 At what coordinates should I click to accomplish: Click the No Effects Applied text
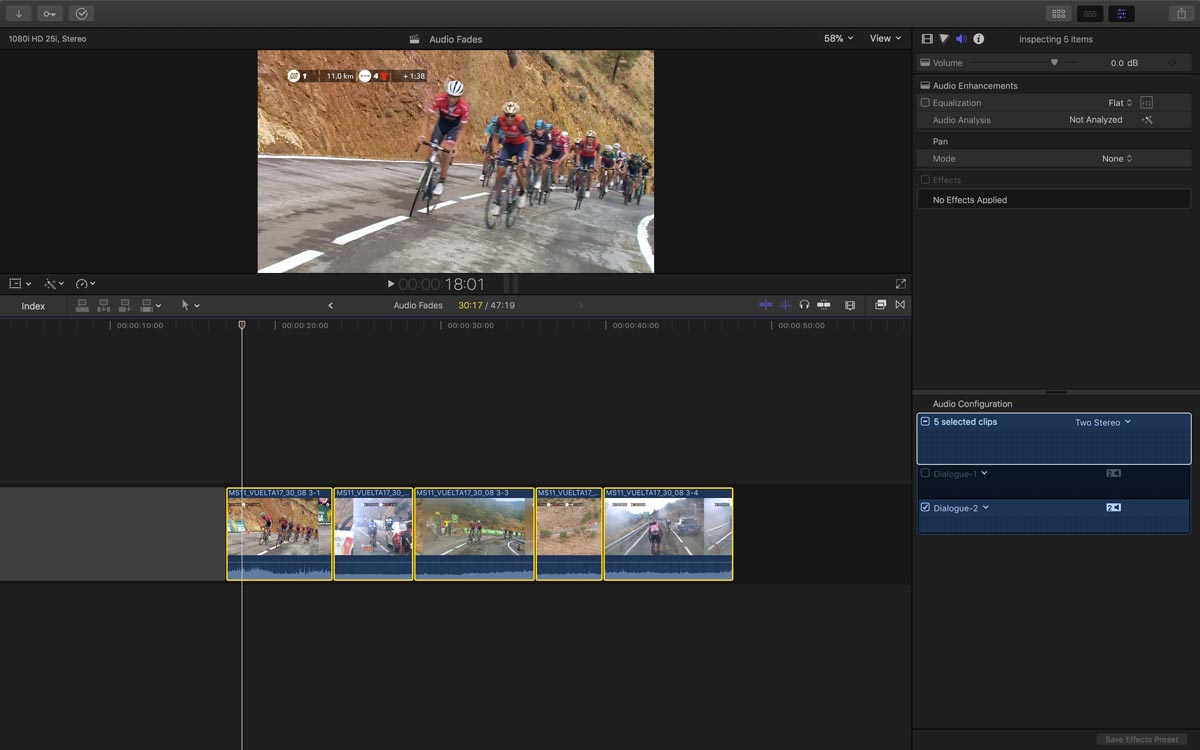pos(970,200)
